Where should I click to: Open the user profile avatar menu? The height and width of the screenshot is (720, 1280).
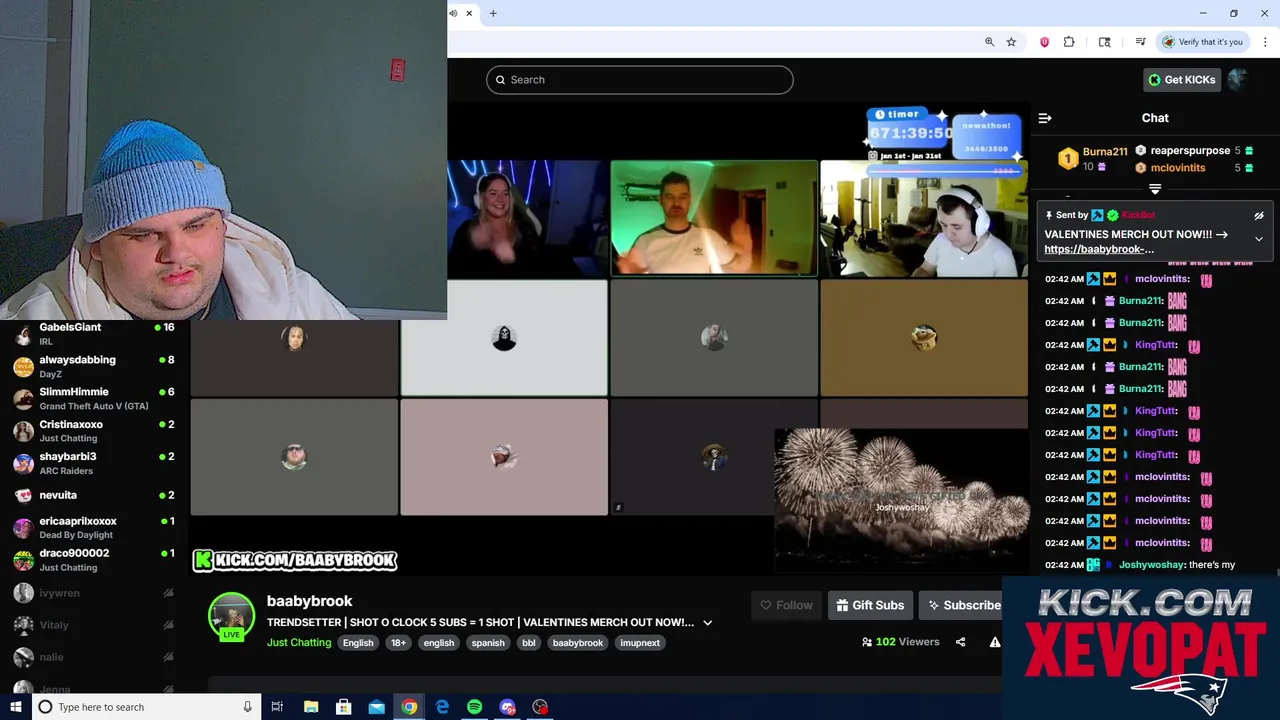1239,80
